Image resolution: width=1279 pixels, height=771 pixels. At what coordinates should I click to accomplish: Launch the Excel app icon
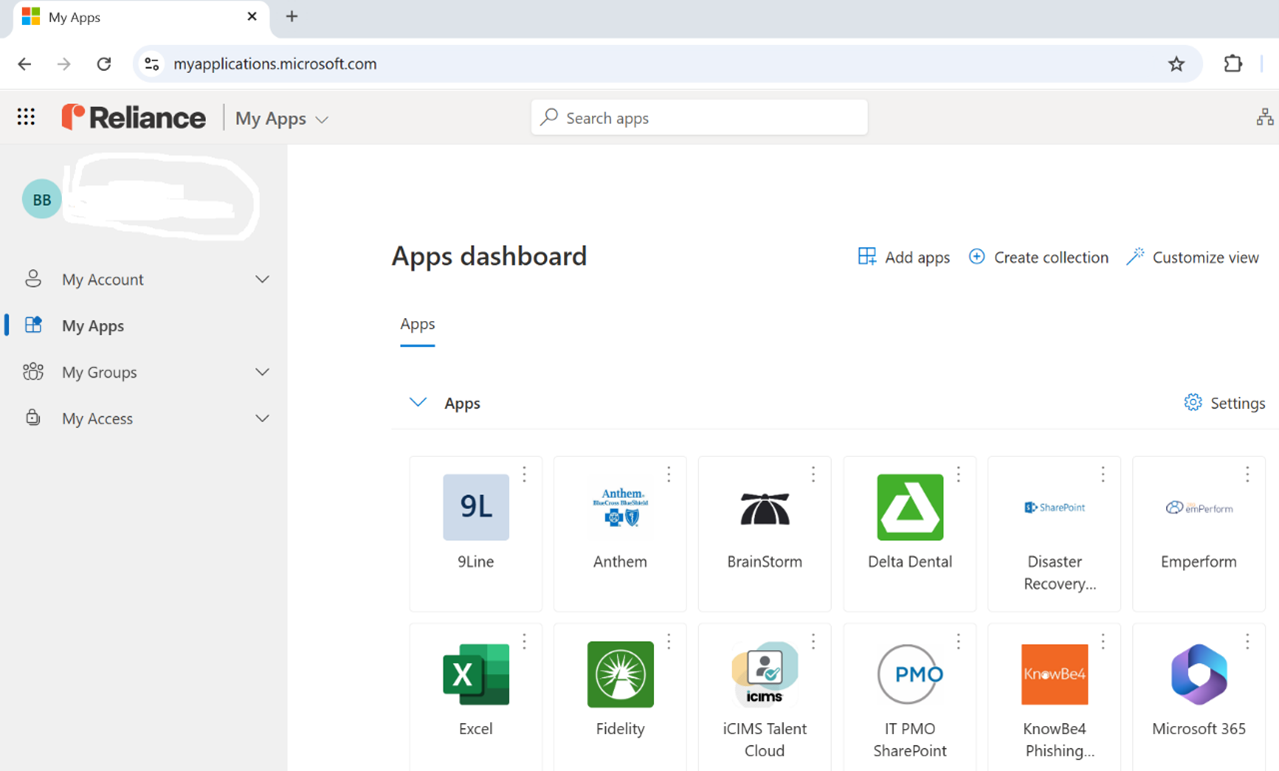point(476,674)
